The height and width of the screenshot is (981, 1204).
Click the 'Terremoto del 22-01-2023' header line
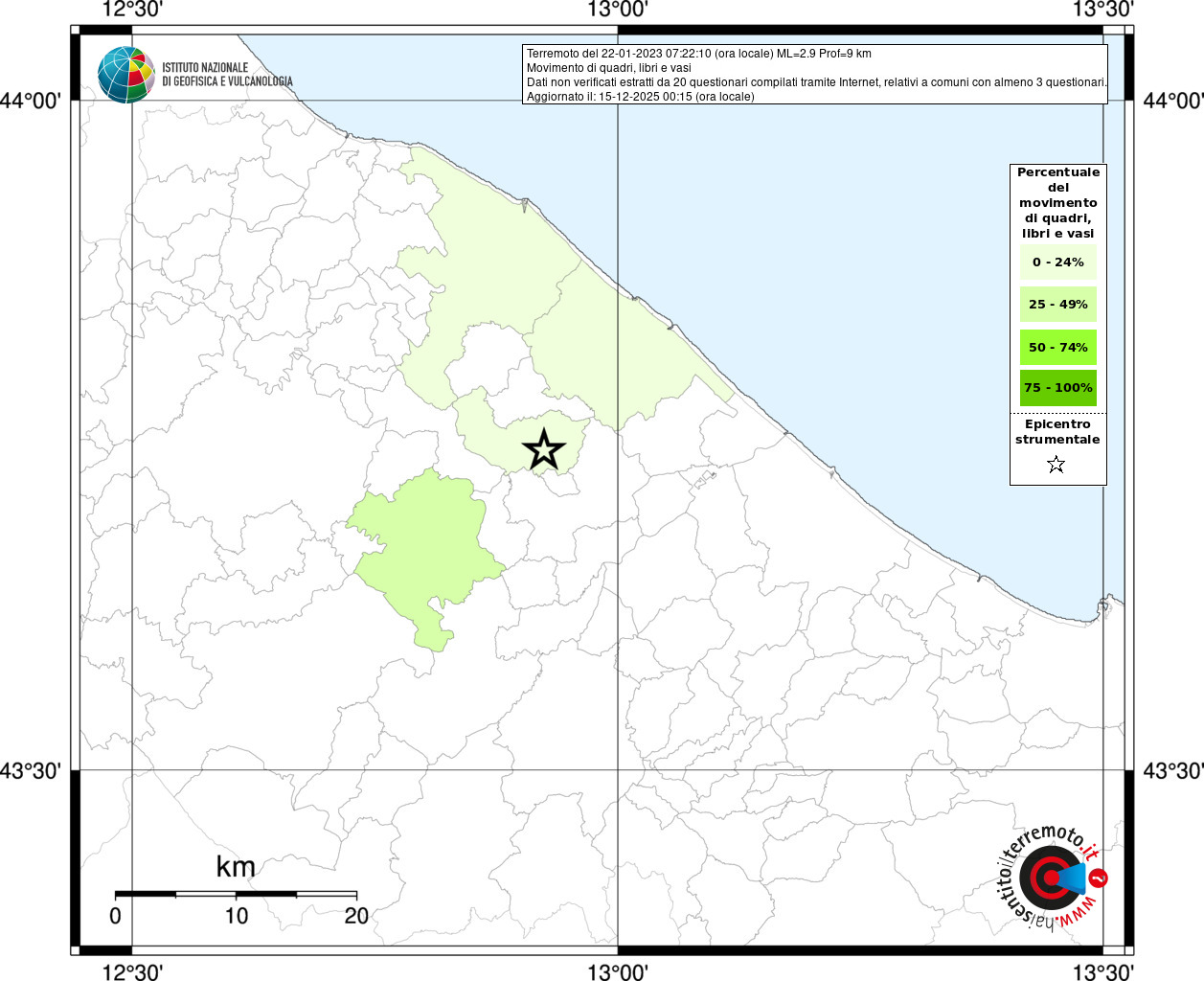[699, 54]
